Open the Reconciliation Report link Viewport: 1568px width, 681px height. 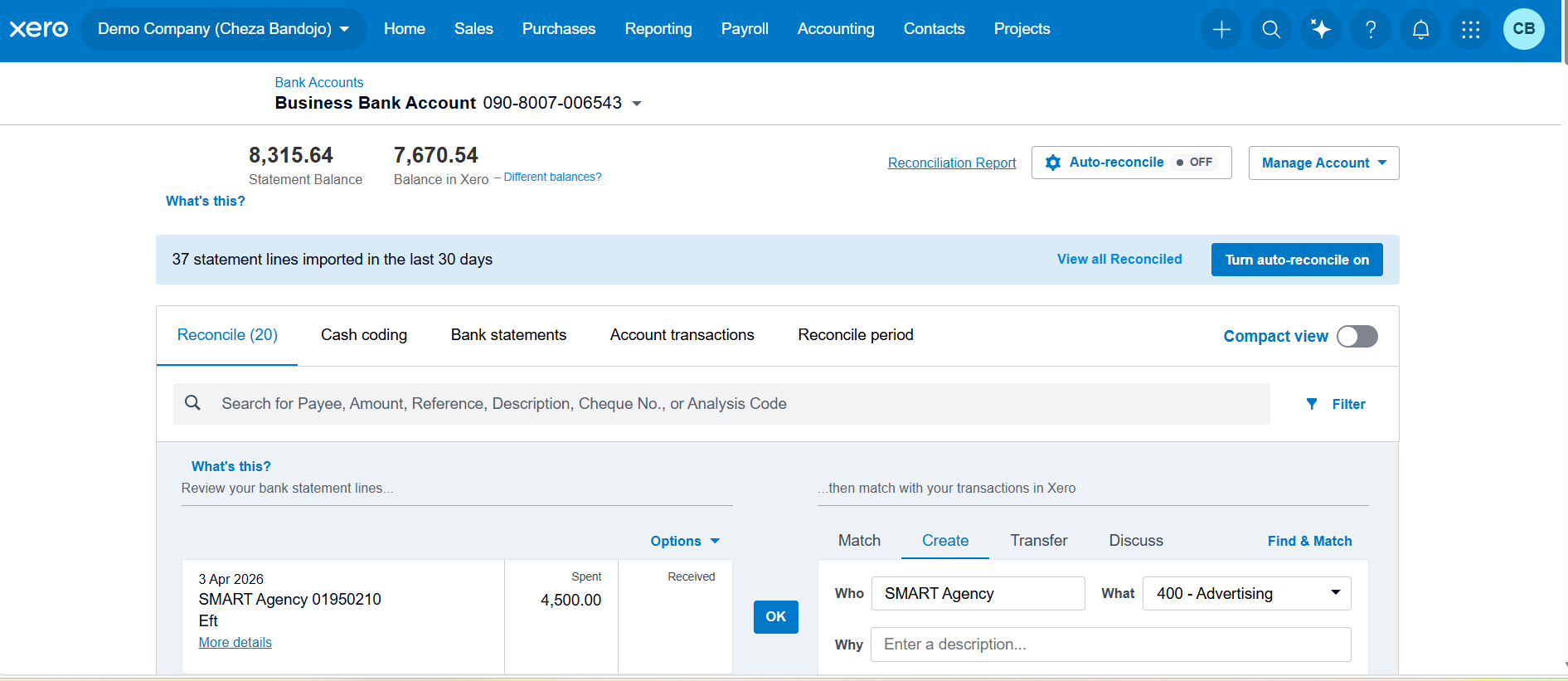click(x=952, y=163)
